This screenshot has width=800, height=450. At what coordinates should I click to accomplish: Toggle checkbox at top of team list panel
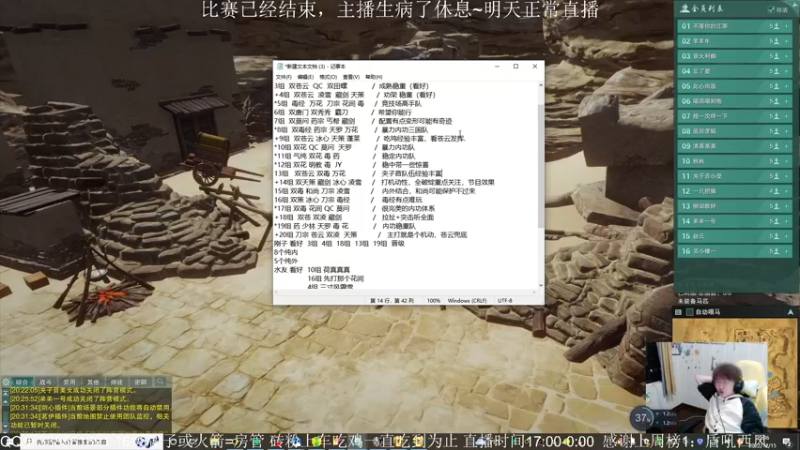771,9
